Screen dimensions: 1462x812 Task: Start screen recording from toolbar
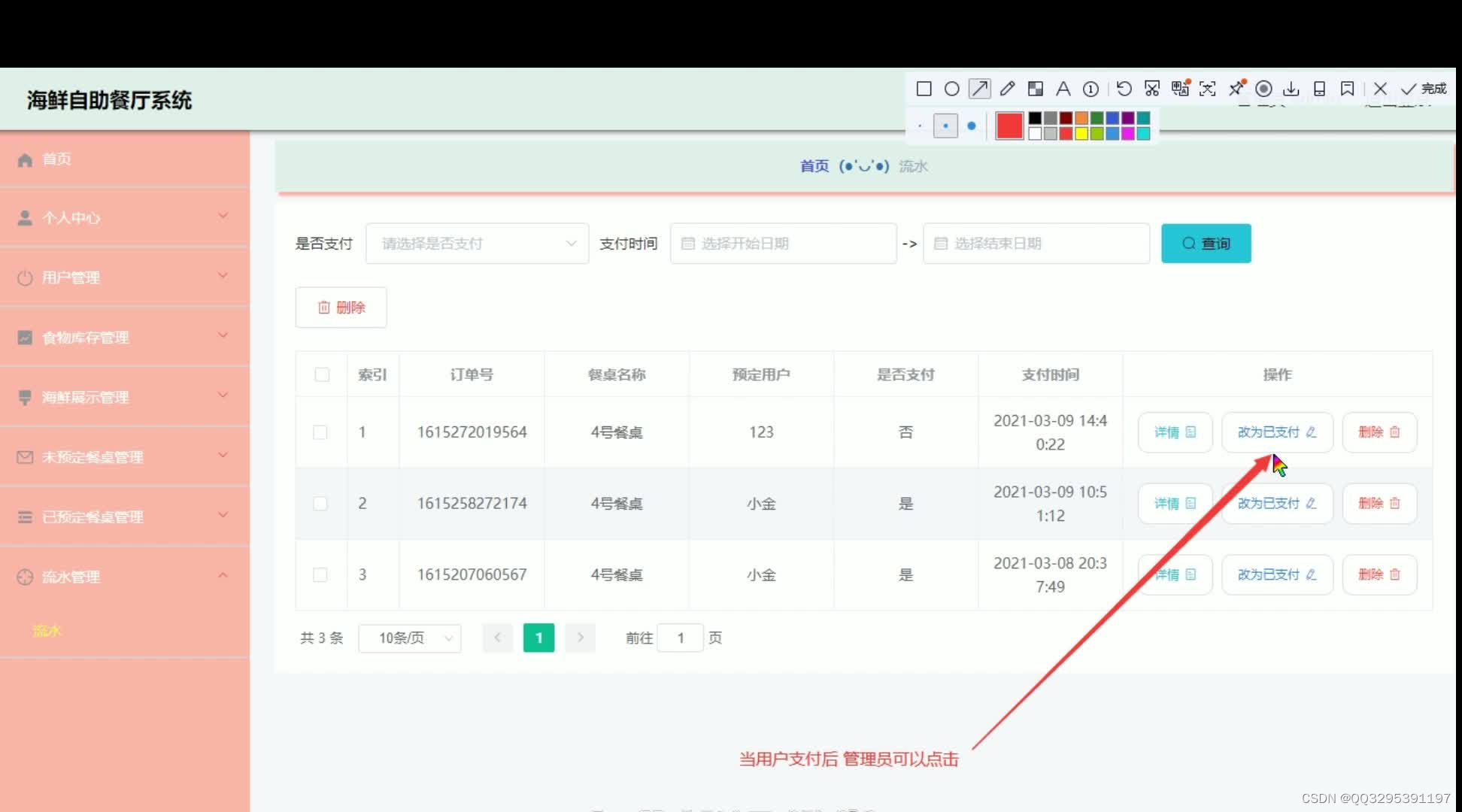click(1264, 89)
